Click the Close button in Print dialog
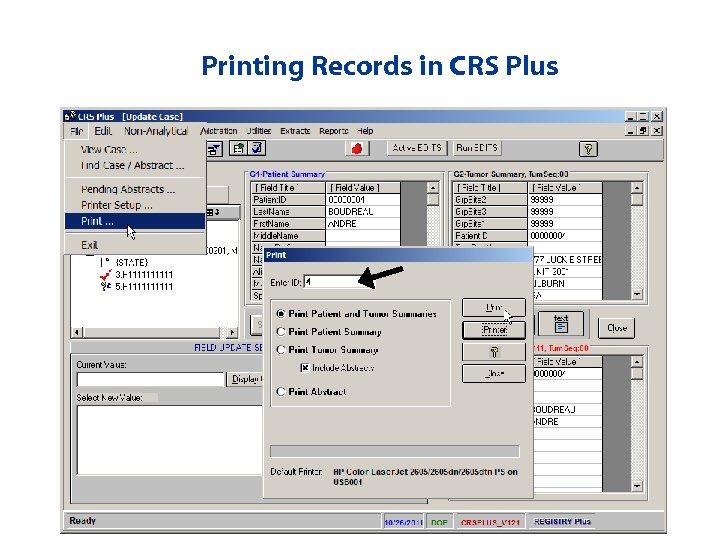The image size is (720, 540). coord(494,373)
